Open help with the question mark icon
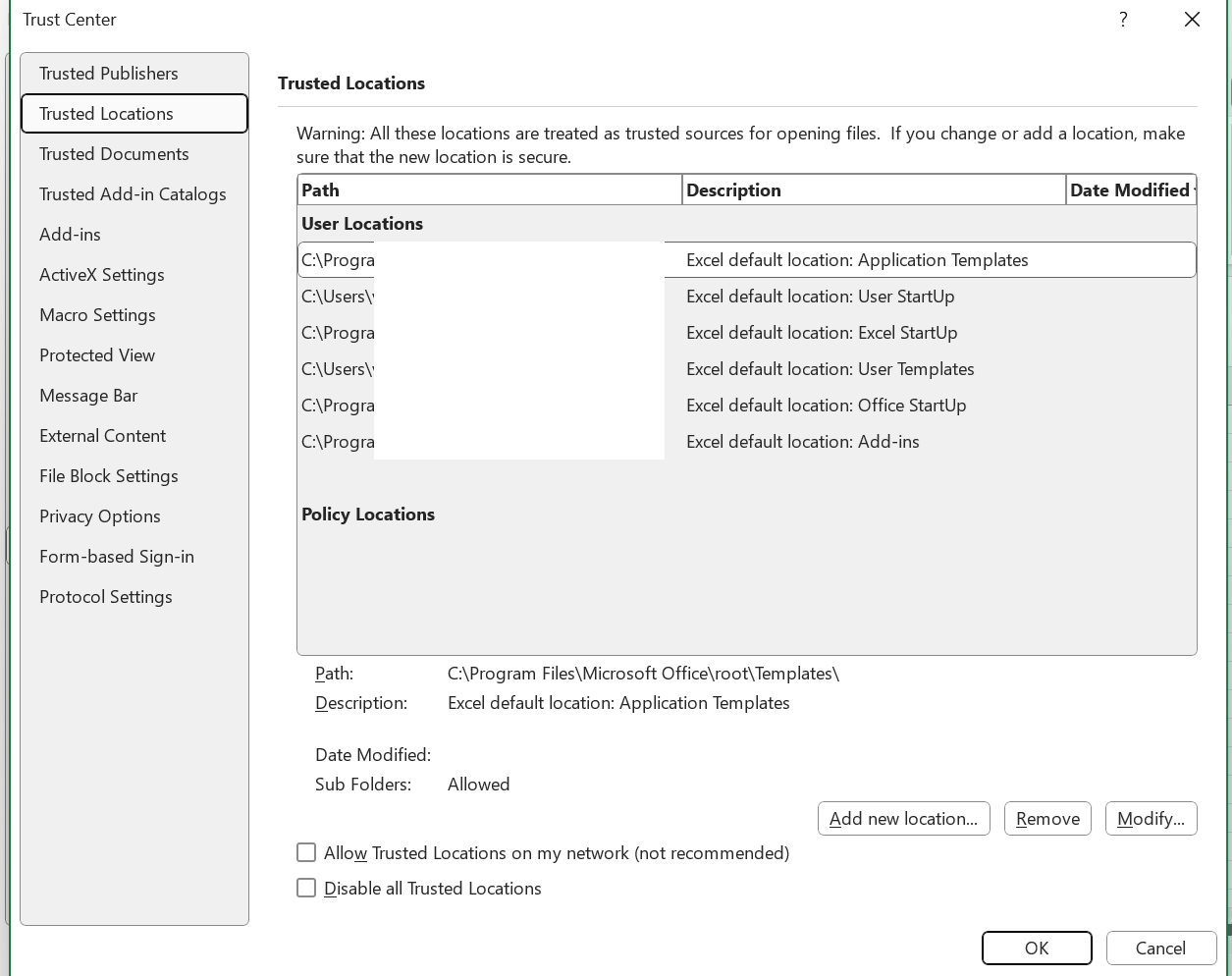The image size is (1232, 976). 1123,20
